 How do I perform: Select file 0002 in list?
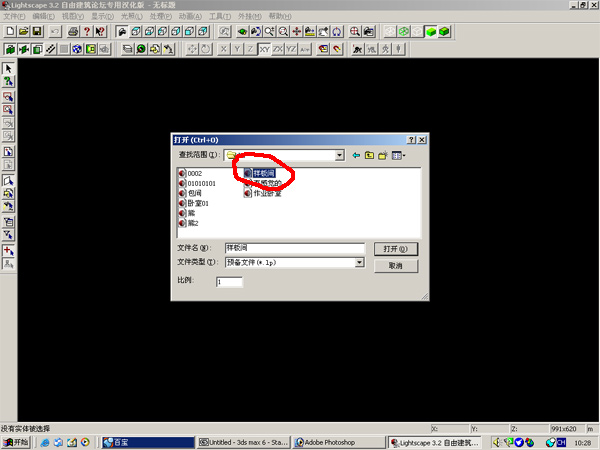click(191, 173)
